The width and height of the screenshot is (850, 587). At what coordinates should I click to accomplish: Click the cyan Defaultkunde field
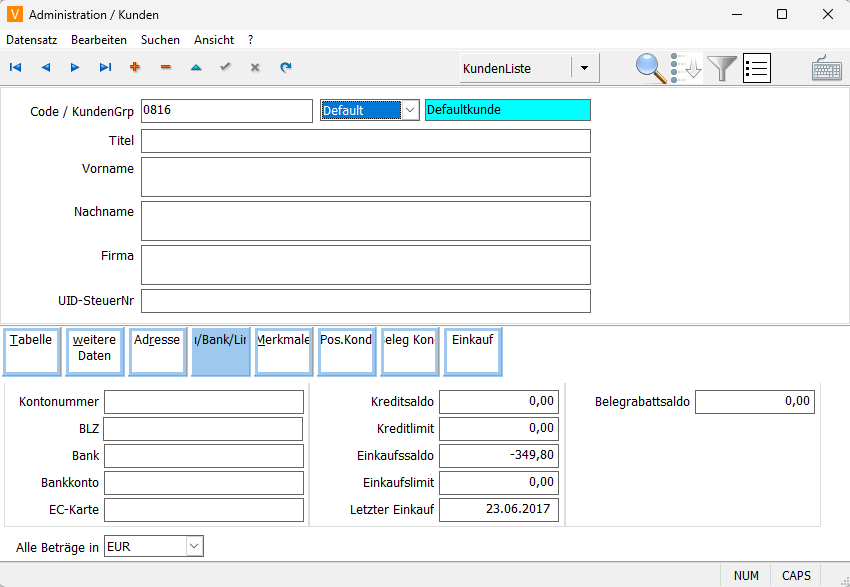click(507, 110)
